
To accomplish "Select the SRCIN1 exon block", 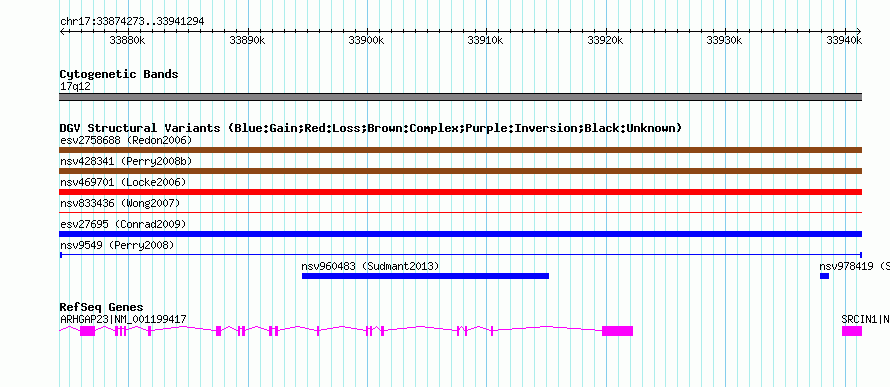I will (x=852, y=331).
